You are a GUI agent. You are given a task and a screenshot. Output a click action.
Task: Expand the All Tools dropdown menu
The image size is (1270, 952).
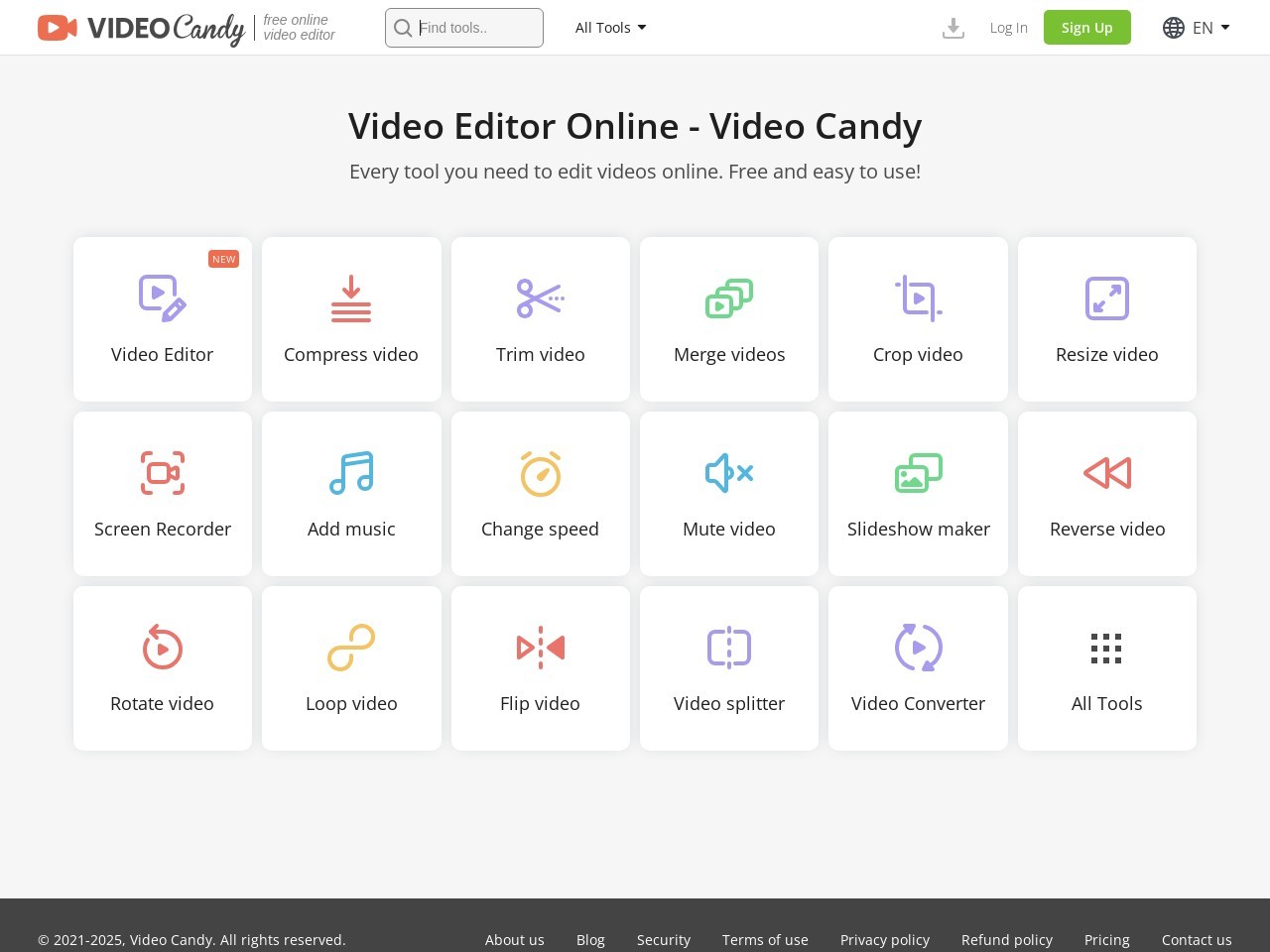(x=610, y=28)
